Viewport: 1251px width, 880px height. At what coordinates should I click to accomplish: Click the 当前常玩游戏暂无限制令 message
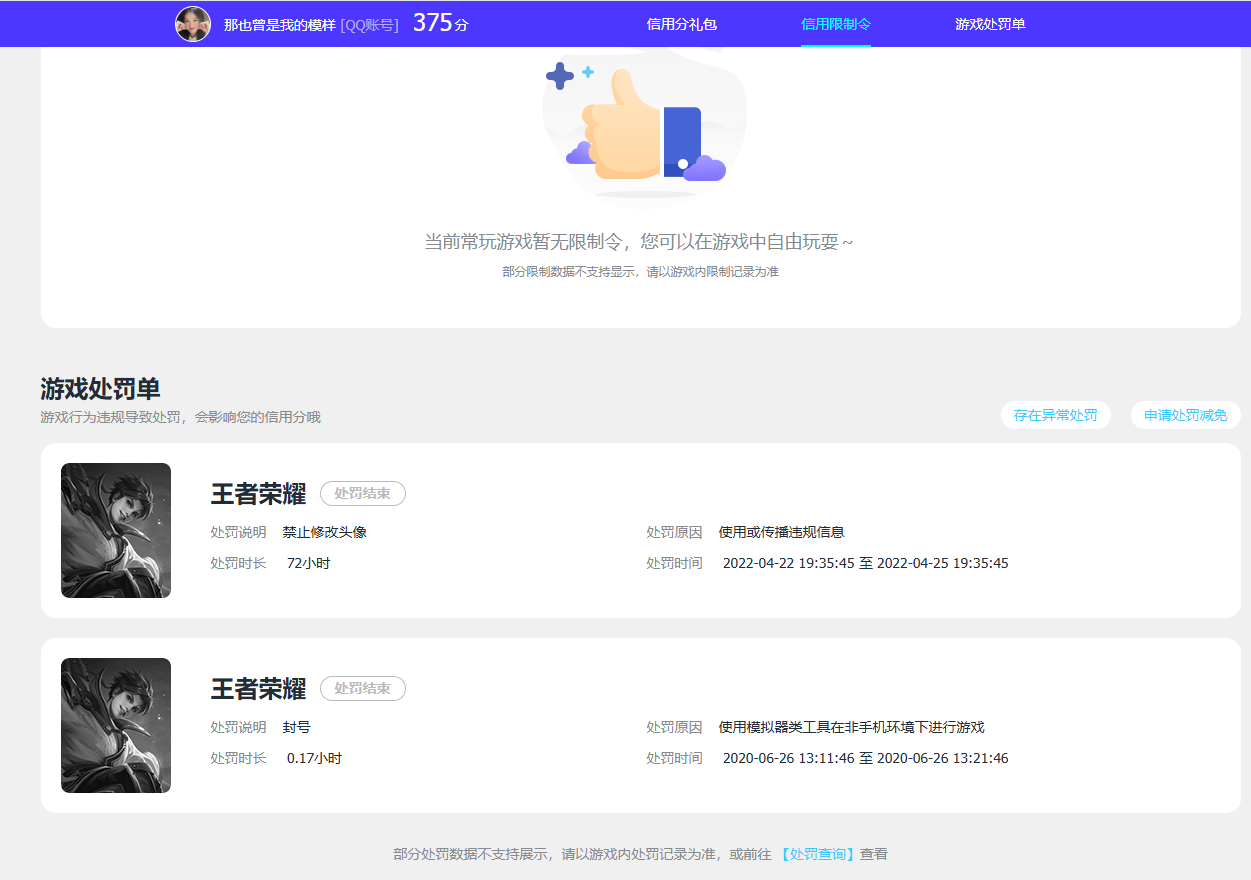639,242
